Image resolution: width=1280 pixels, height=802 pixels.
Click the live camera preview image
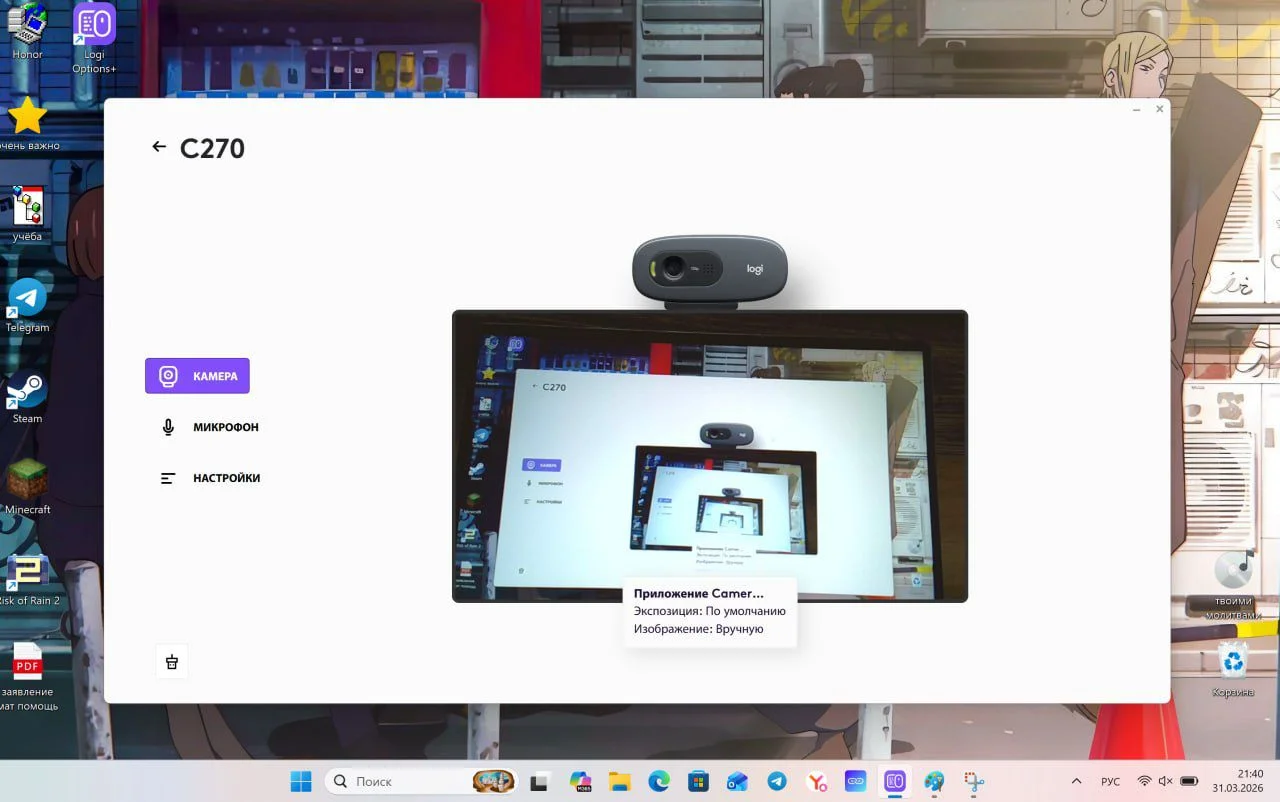[710, 456]
